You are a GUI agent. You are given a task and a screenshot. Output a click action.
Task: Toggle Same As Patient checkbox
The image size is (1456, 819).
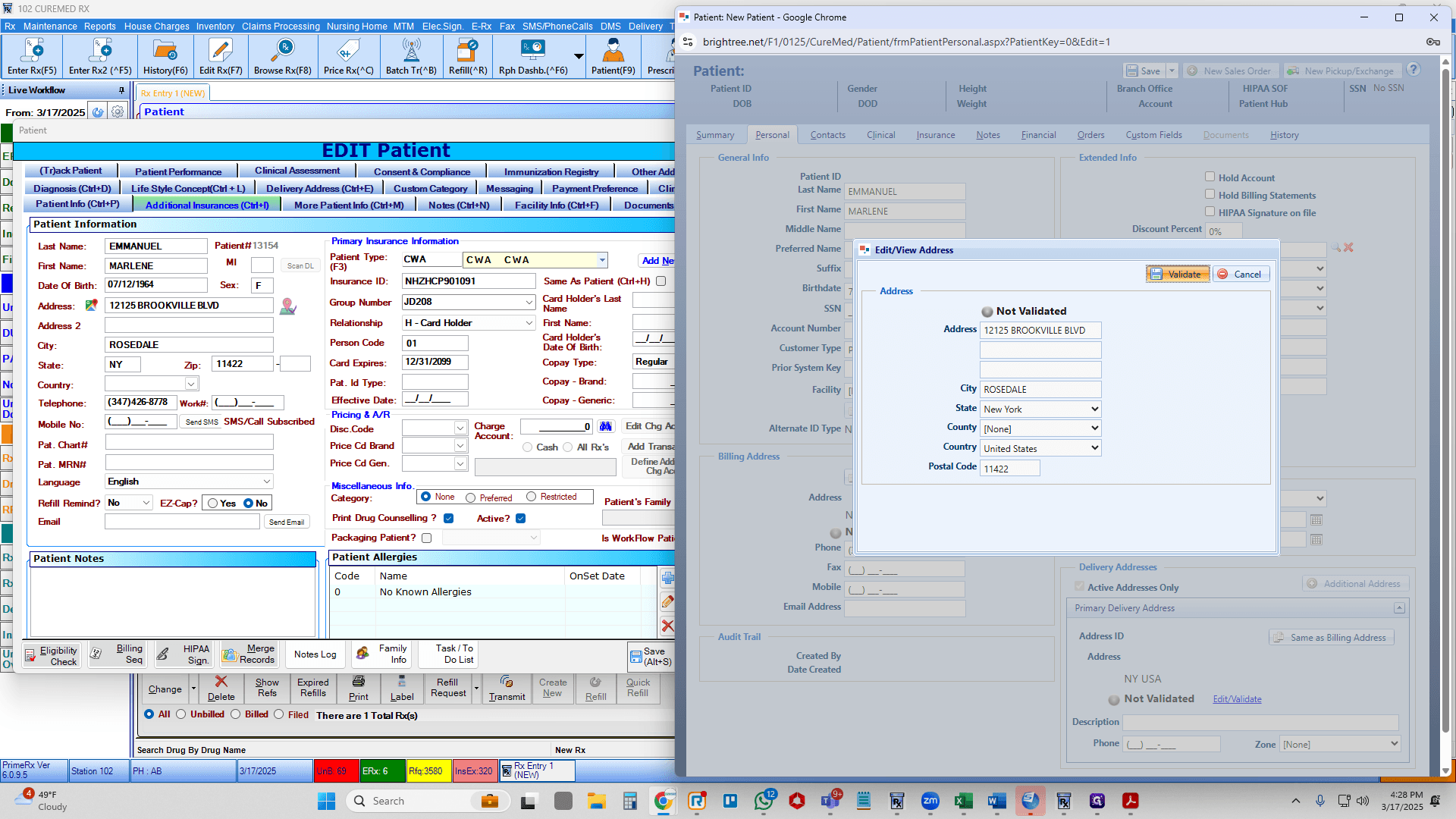point(661,281)
